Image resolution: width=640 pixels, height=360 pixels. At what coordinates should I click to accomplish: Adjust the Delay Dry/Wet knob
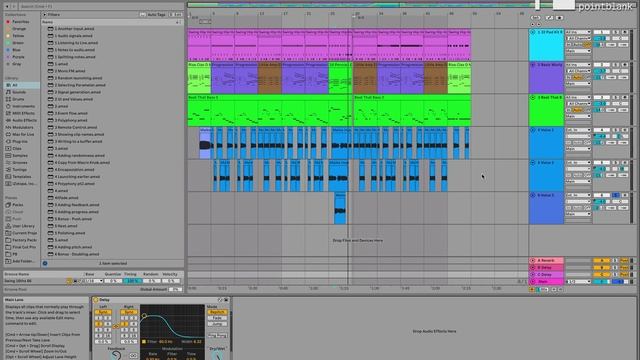(x=217, y=356)
